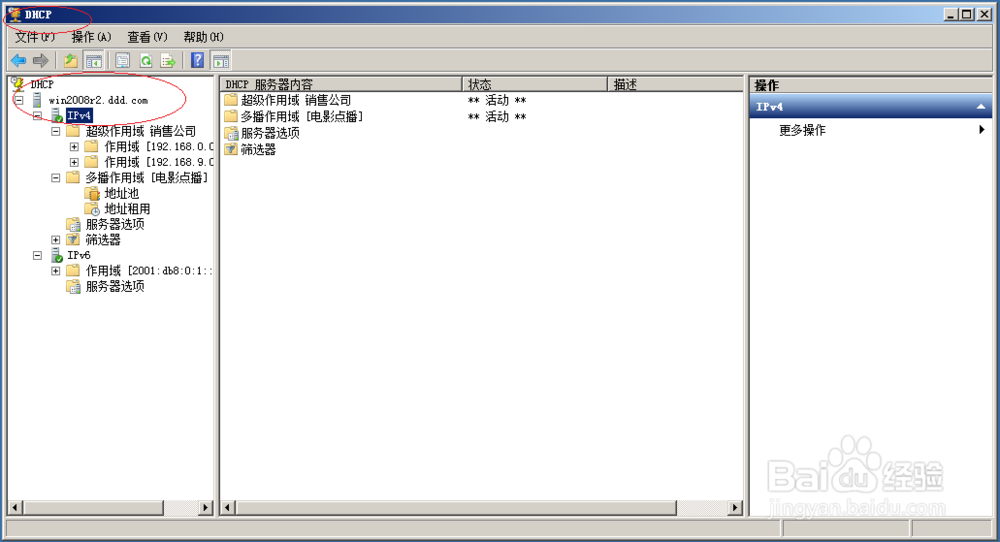Click the ** 活动 ** status of 超级作用域 销售公司

(497, 100)
